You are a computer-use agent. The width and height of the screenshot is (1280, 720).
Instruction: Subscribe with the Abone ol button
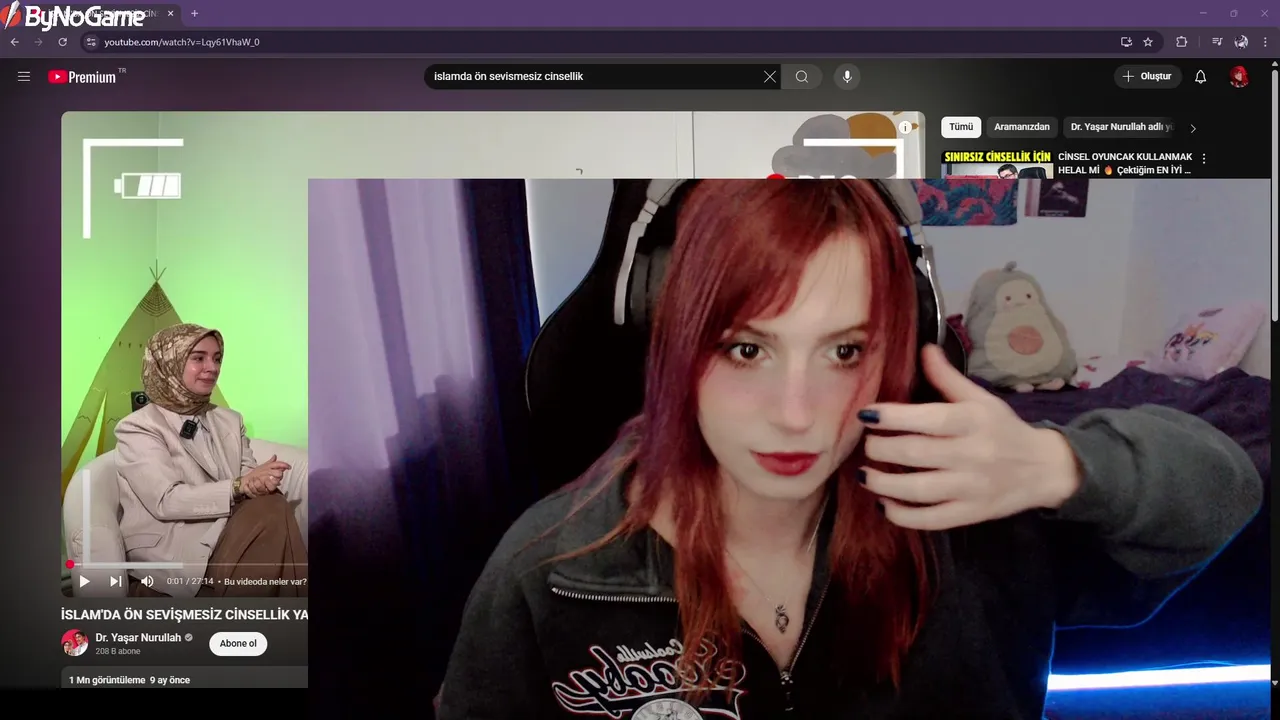238,643
